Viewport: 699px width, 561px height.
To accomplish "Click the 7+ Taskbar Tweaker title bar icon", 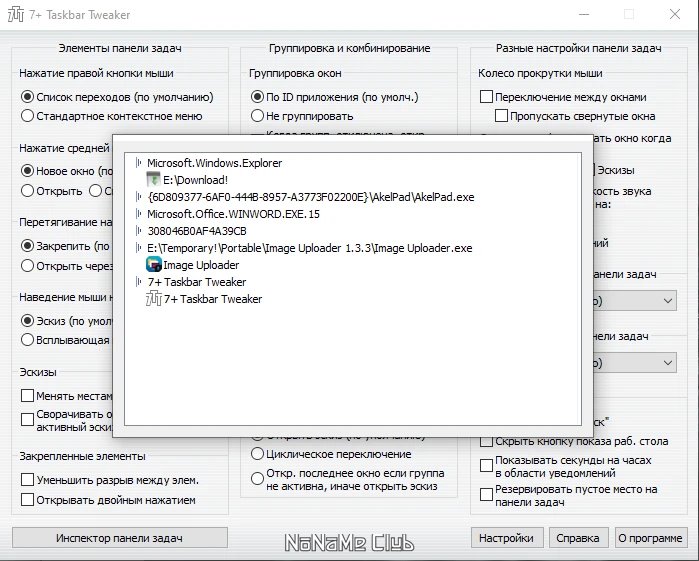I will [16, 14].
